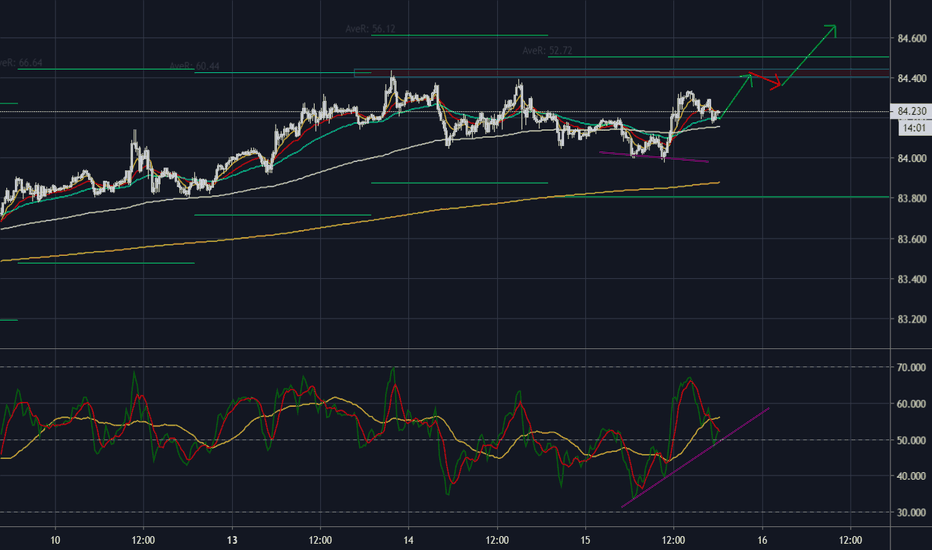This screenshot has width=932, height=550.
Task: Click the 70.000 oscillator axis level
Action: pos(910,368)
